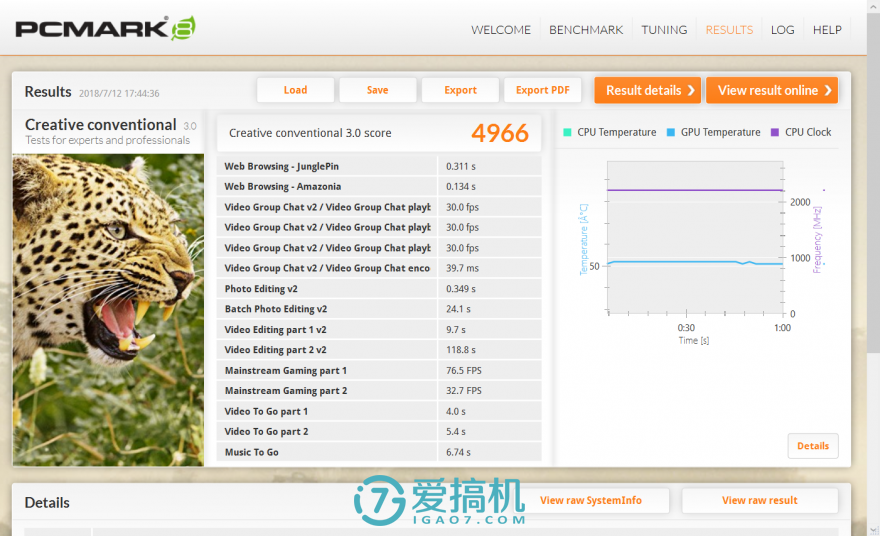Click the Creative conventional score 4966
This screenshot has width=880, height=536.
point(499,133)
